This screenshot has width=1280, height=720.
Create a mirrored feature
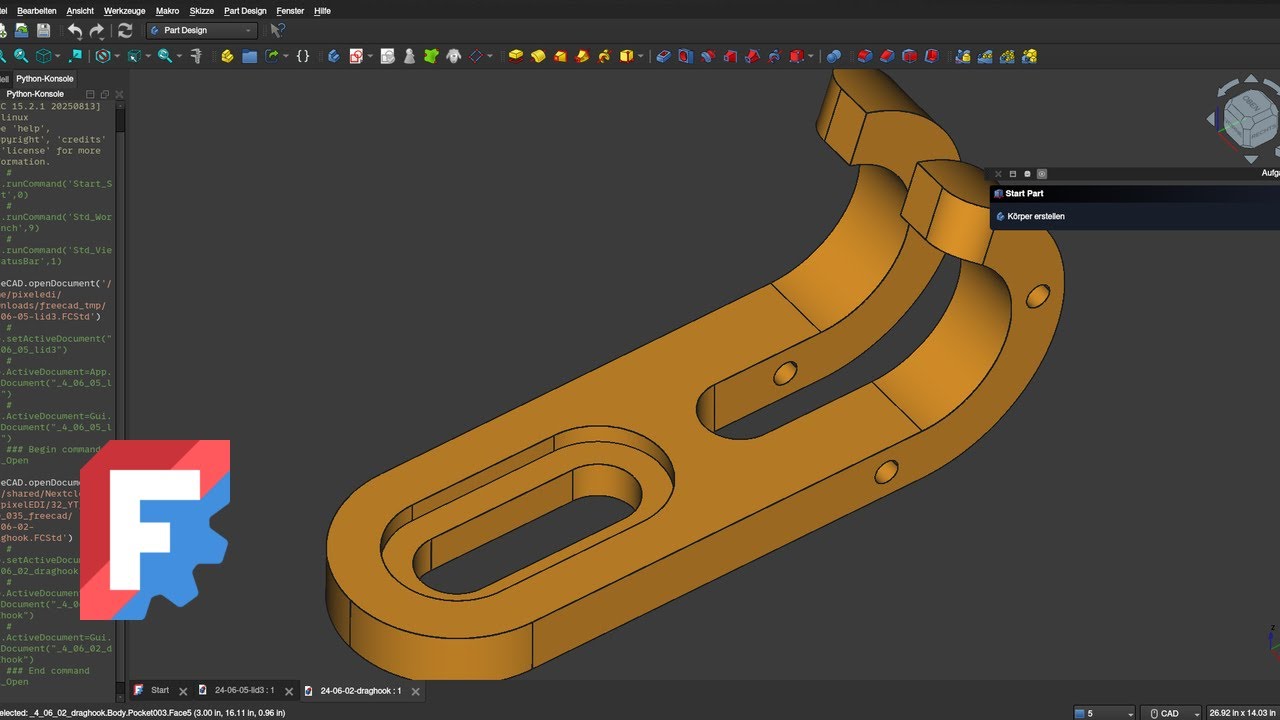(962, 56)
